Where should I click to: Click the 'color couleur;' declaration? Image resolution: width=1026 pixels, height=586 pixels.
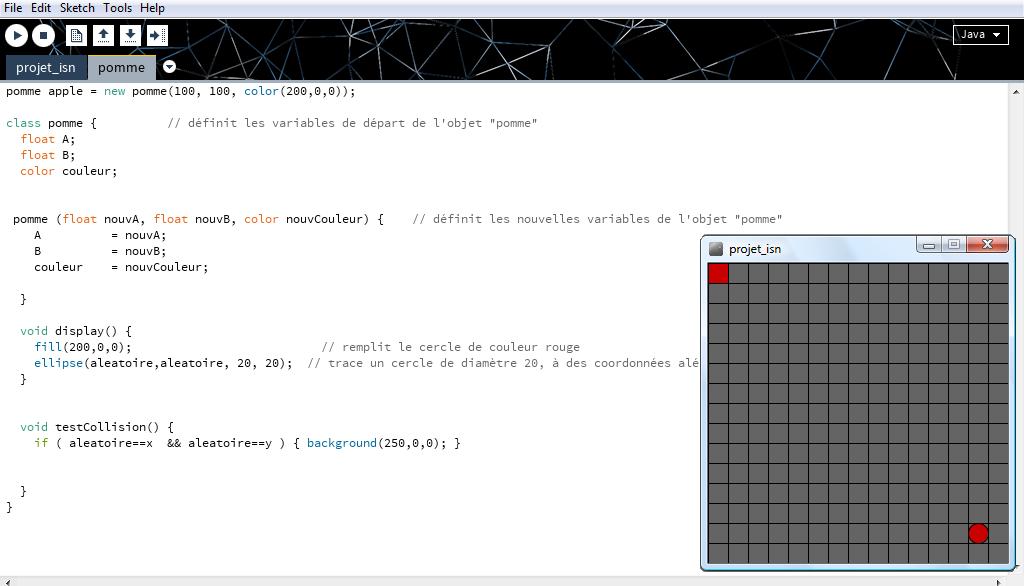69,171
